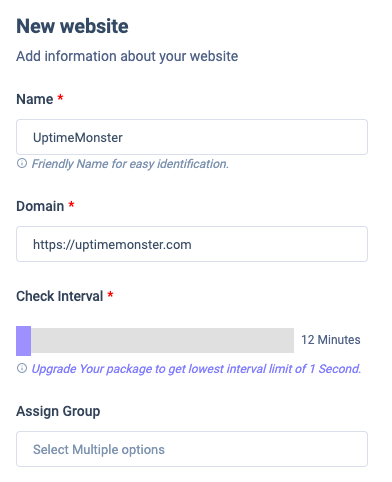Click the Check Interval label
The width and height of the screenshot is (392, 482).
pos(60,296)
